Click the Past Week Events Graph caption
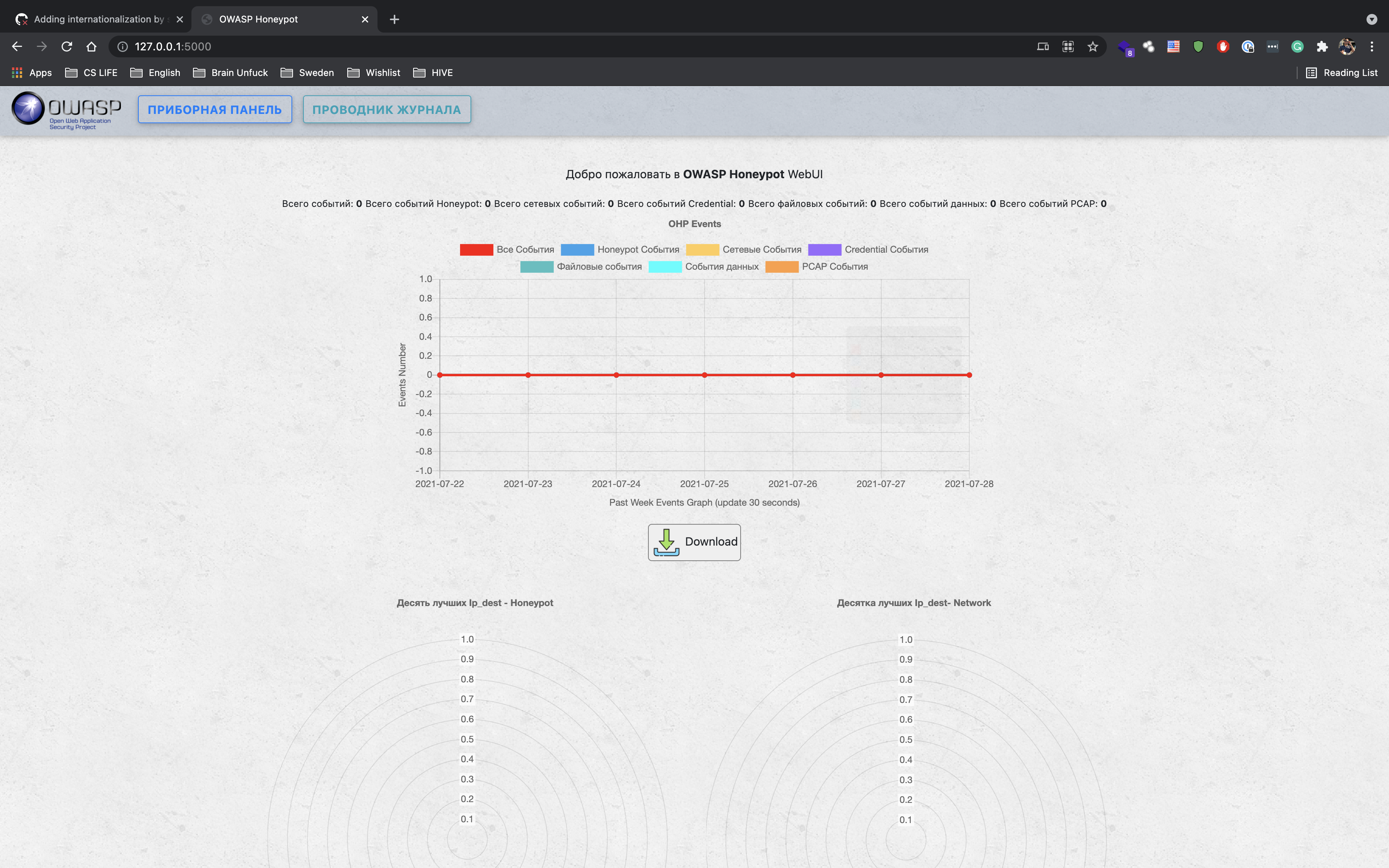The image size is (1389, 868). click(x=704, y=502)
